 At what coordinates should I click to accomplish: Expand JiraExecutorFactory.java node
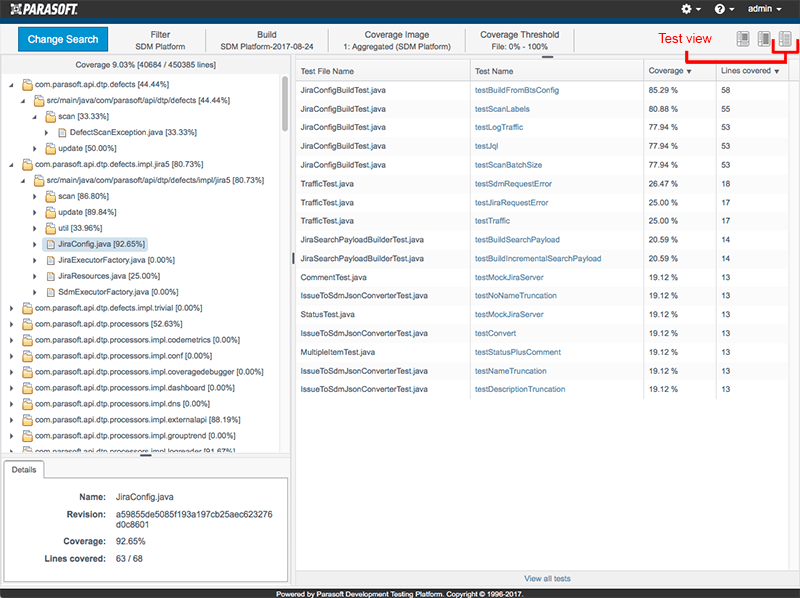[x=35, y=260]
